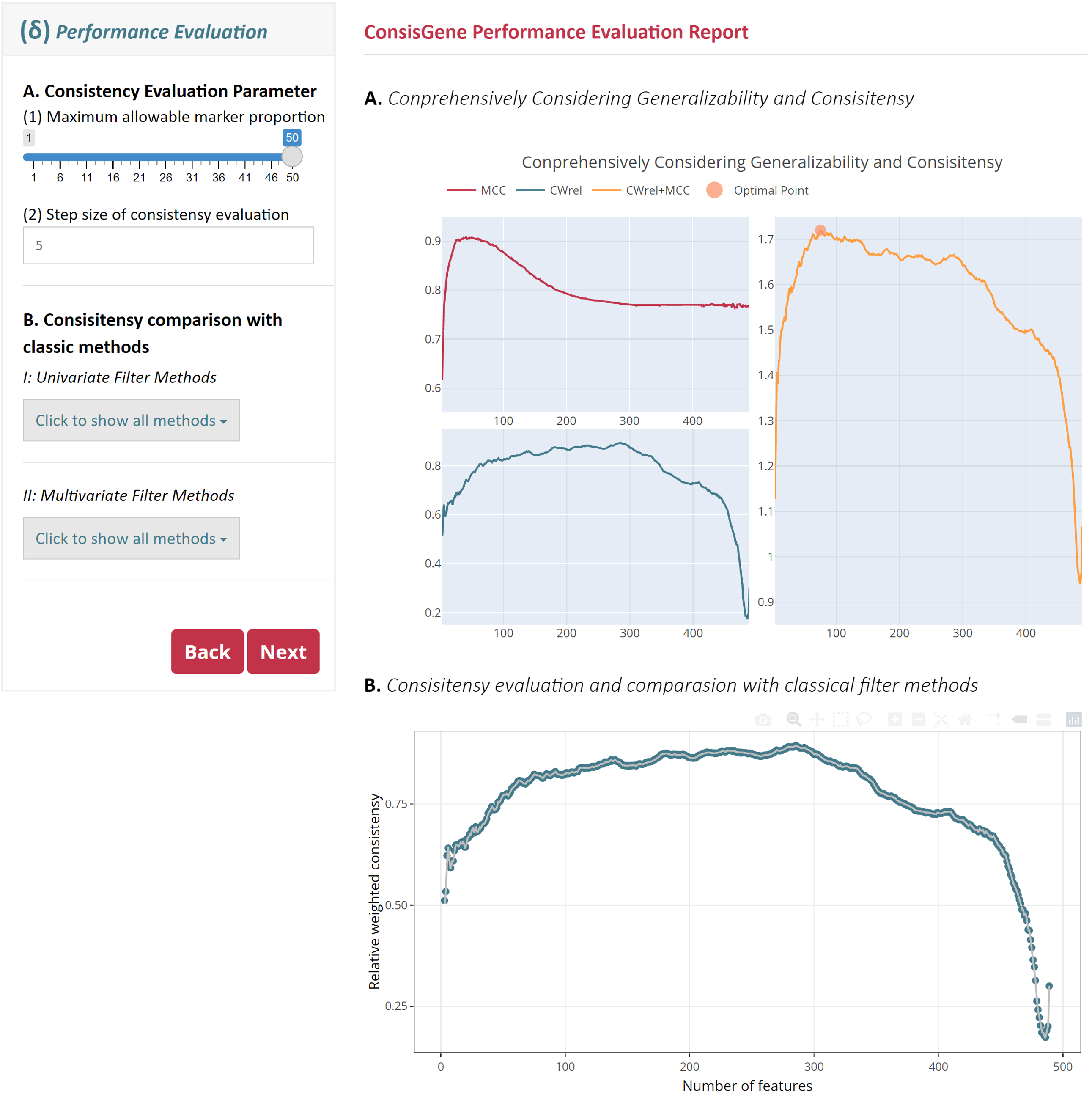Screen dimensions: 1092x1105
Task: Select show closest data on hover icon
Action: pos(1019,720)
